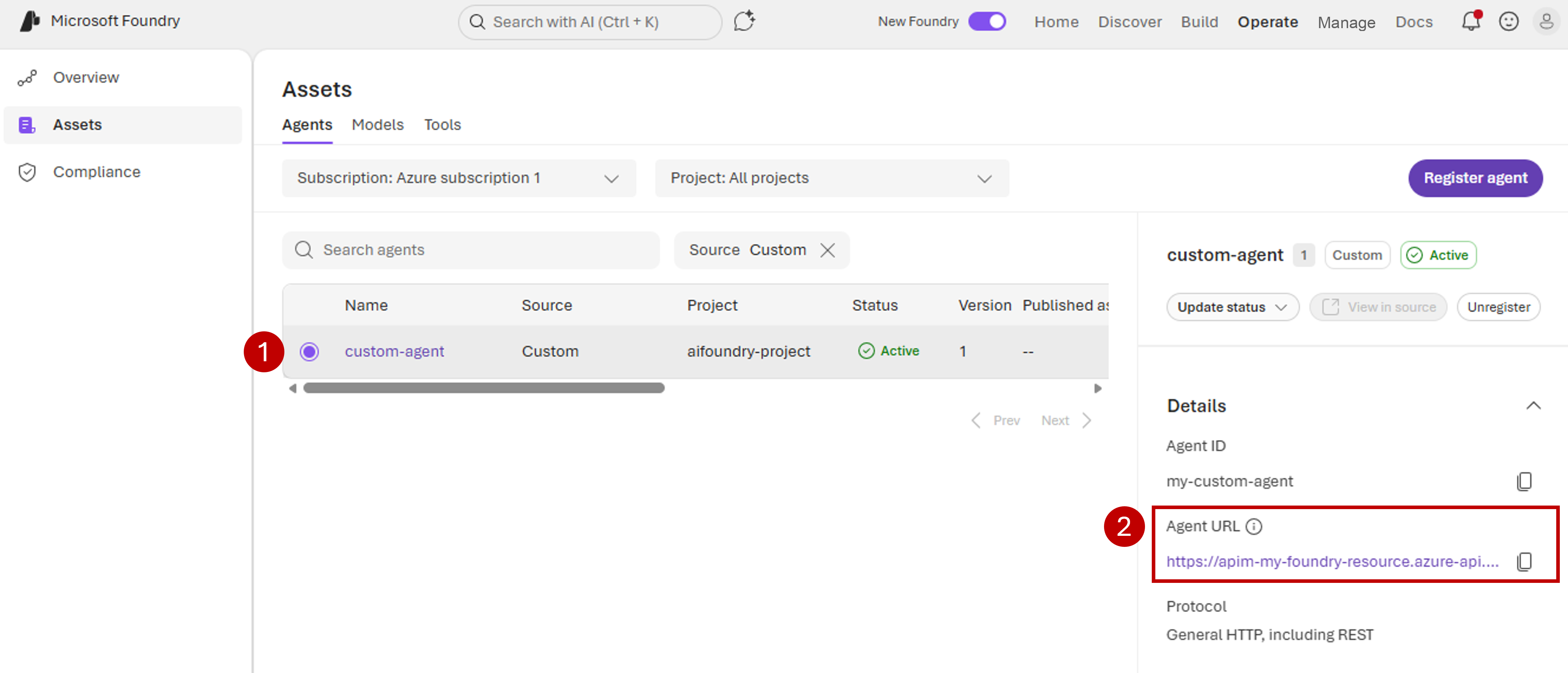Open the Operate menu

coord(1267,22)
